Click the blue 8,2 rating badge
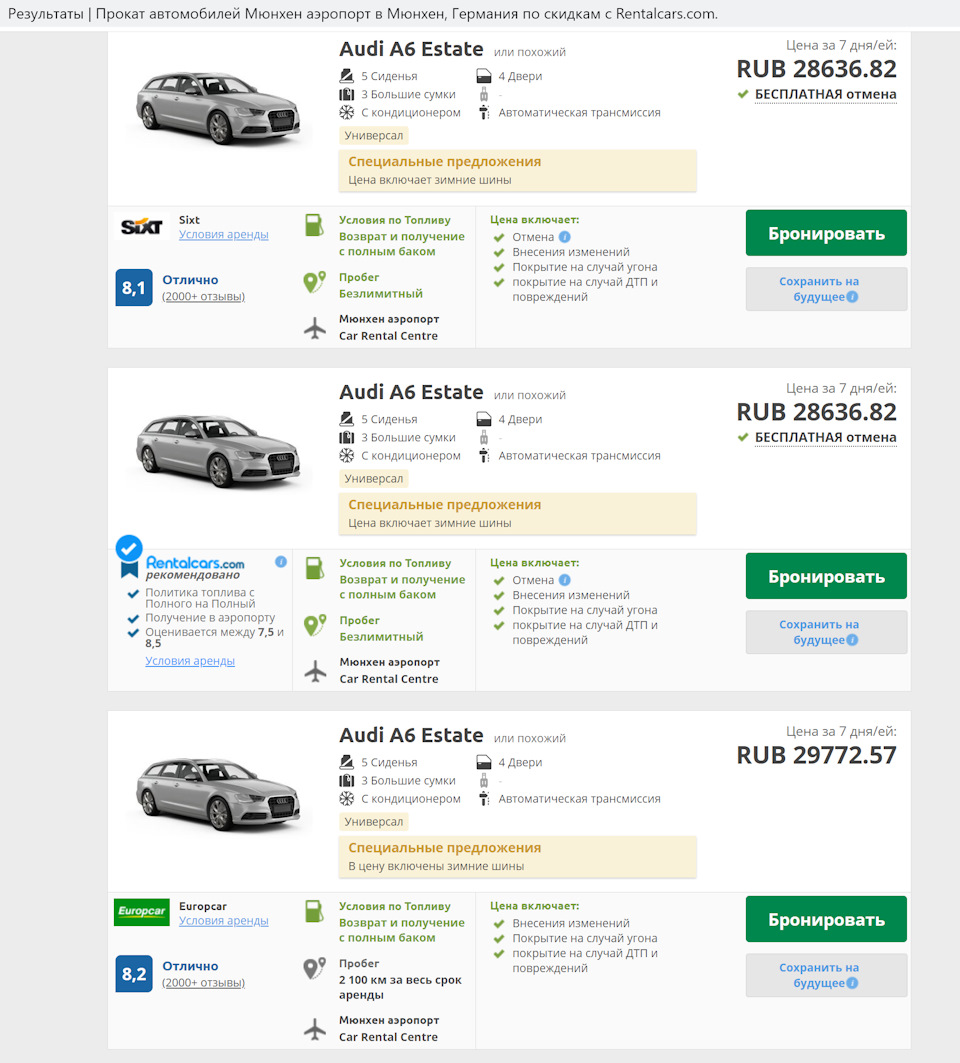960x1063 pixels. coord(133,972)
